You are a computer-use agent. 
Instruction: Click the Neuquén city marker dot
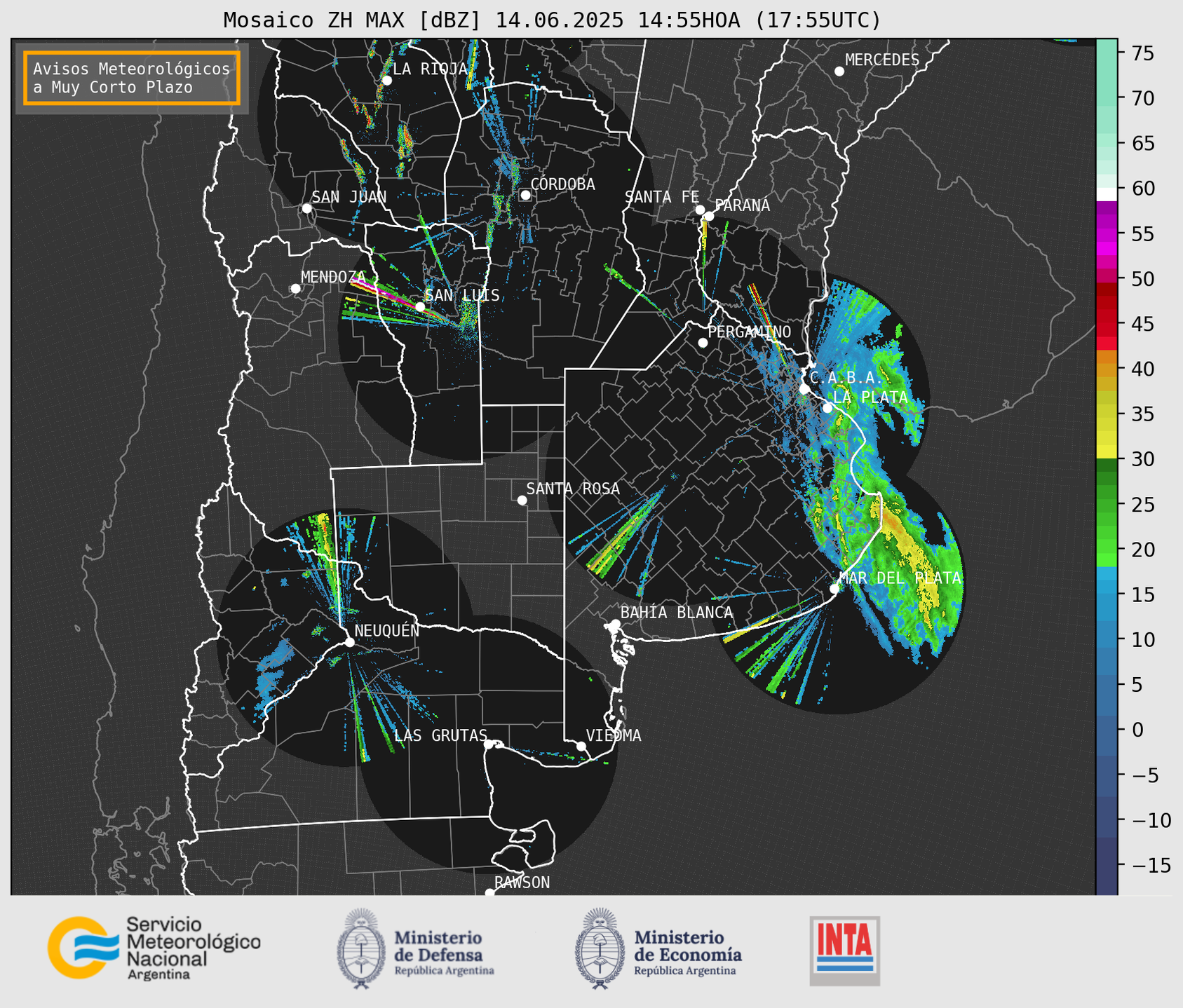(x=349, y=642)
